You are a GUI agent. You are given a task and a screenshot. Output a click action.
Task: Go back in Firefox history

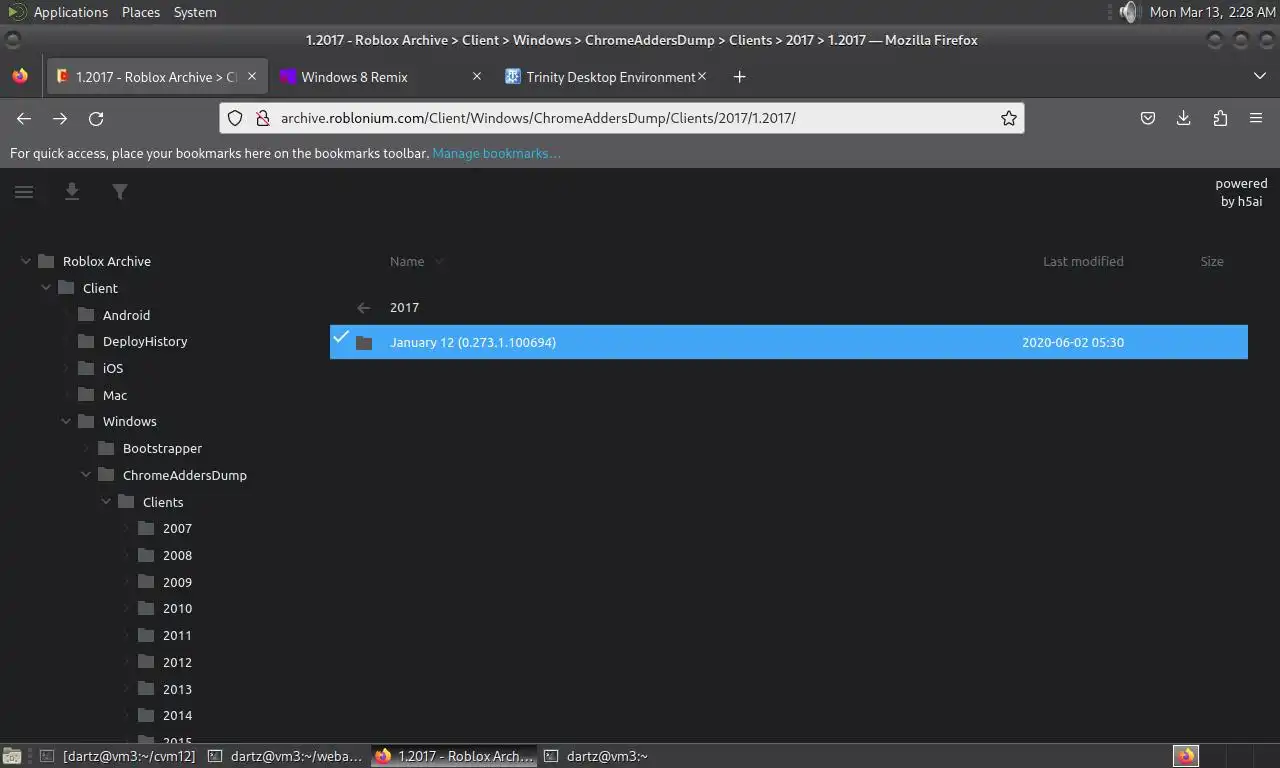(24, 118)
